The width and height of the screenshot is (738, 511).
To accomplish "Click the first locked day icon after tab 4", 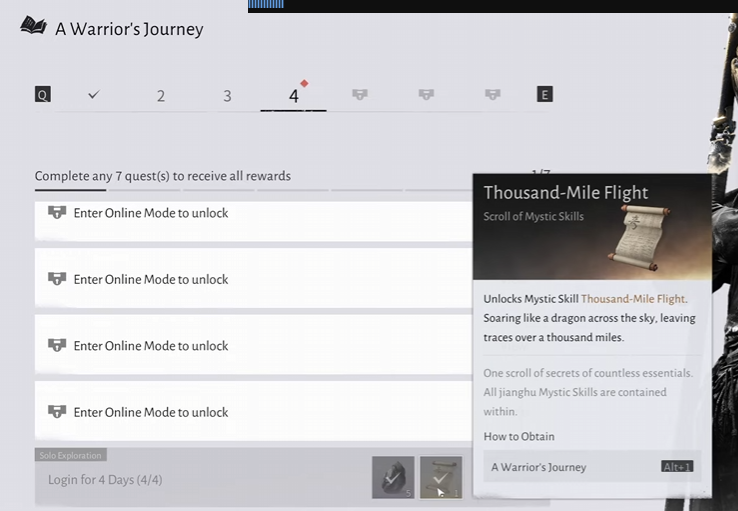I will point(360,95).
